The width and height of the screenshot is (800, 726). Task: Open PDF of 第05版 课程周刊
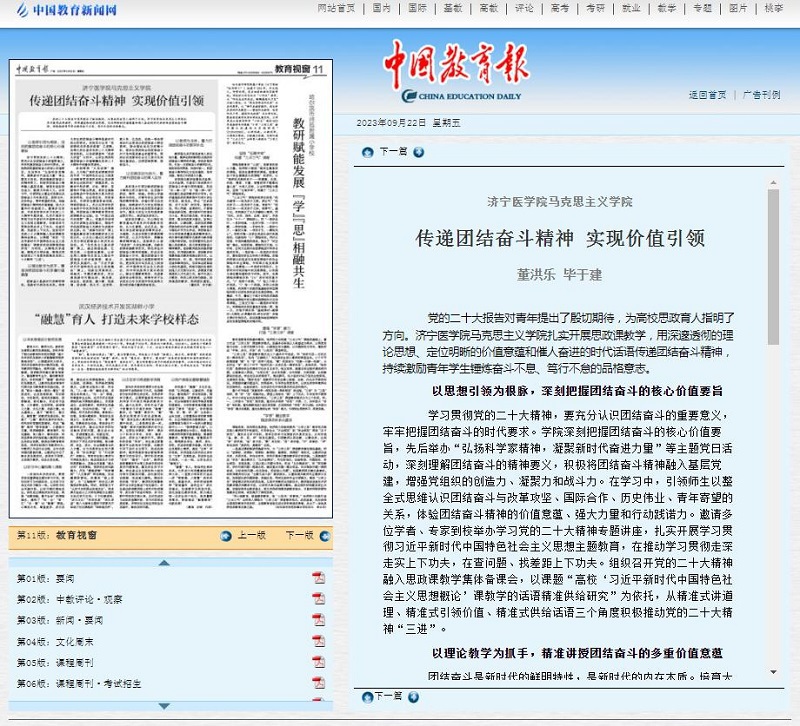click(318, 662)
